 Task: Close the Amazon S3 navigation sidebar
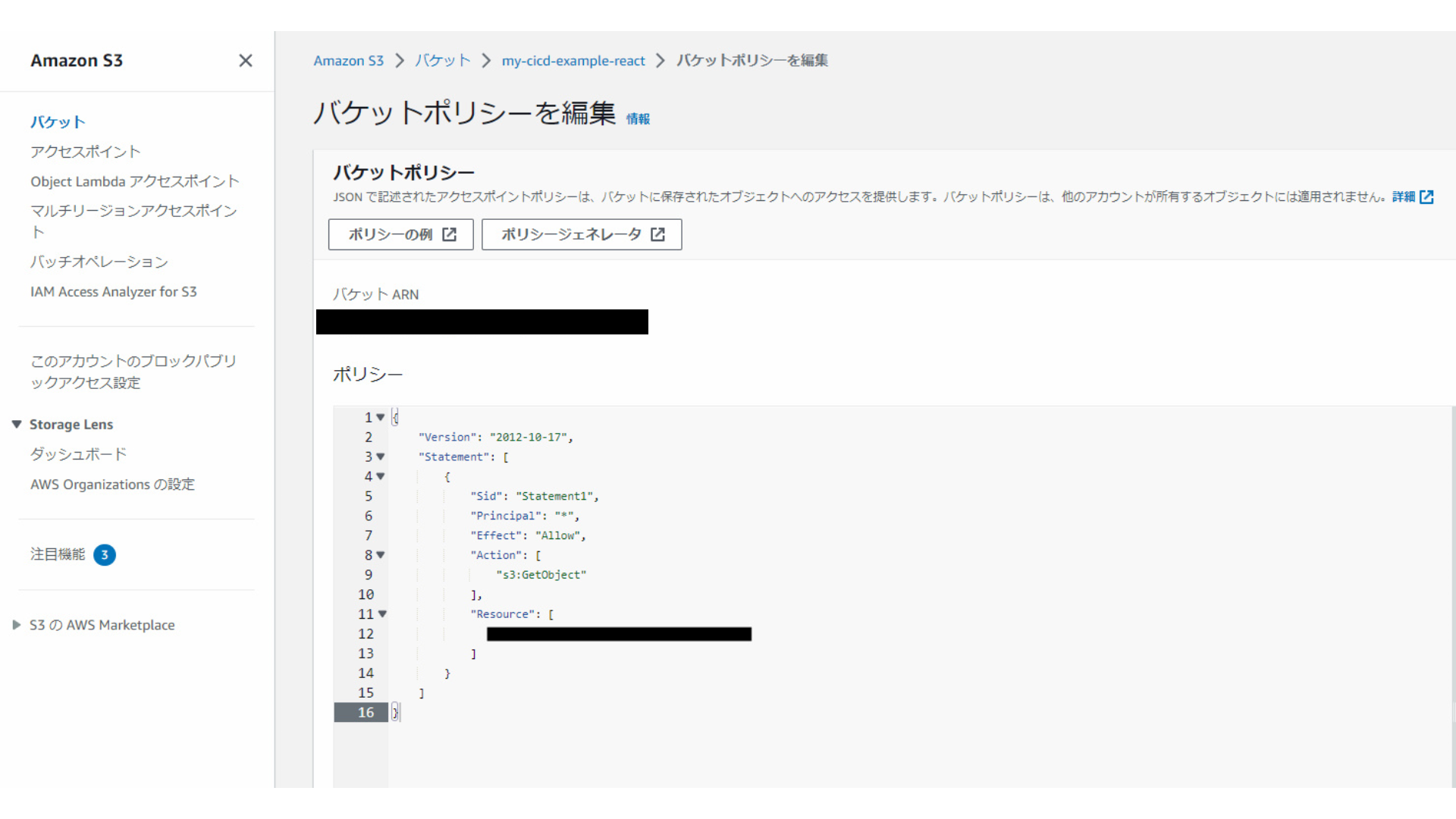click(245, 61)
